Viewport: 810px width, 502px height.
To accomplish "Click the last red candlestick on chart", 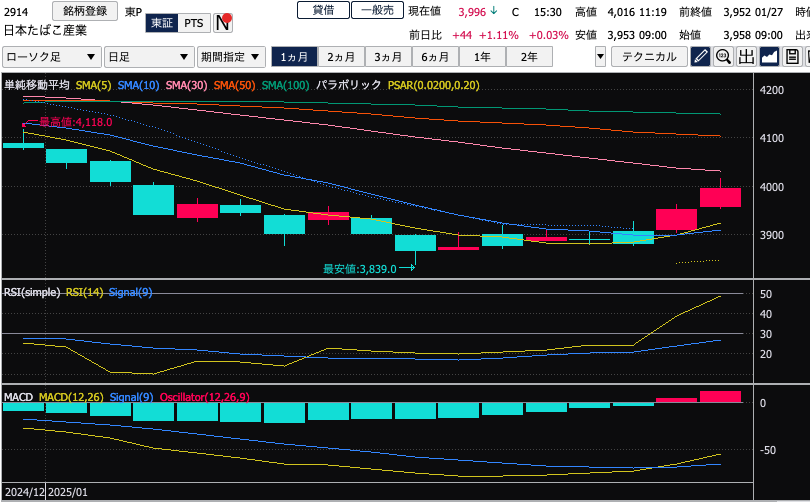I will coord(720,197).
